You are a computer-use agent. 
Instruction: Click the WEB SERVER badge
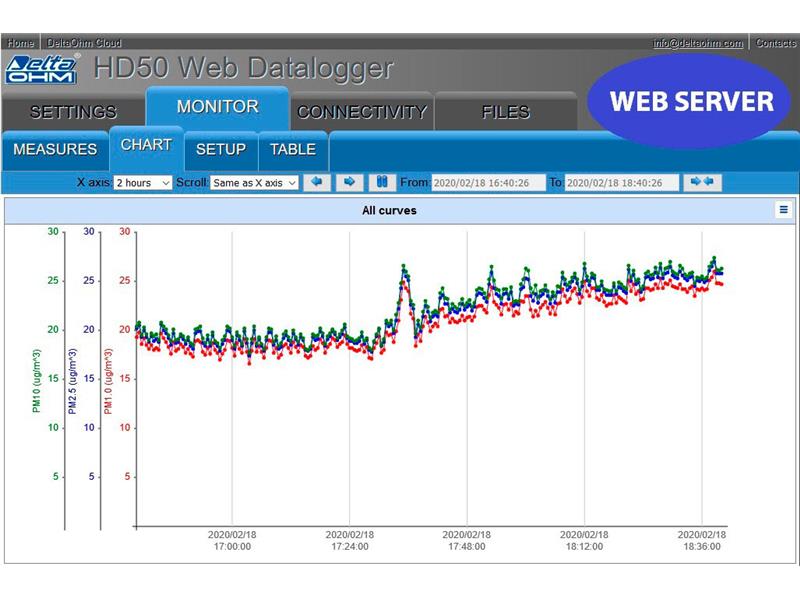pos(691,101)
